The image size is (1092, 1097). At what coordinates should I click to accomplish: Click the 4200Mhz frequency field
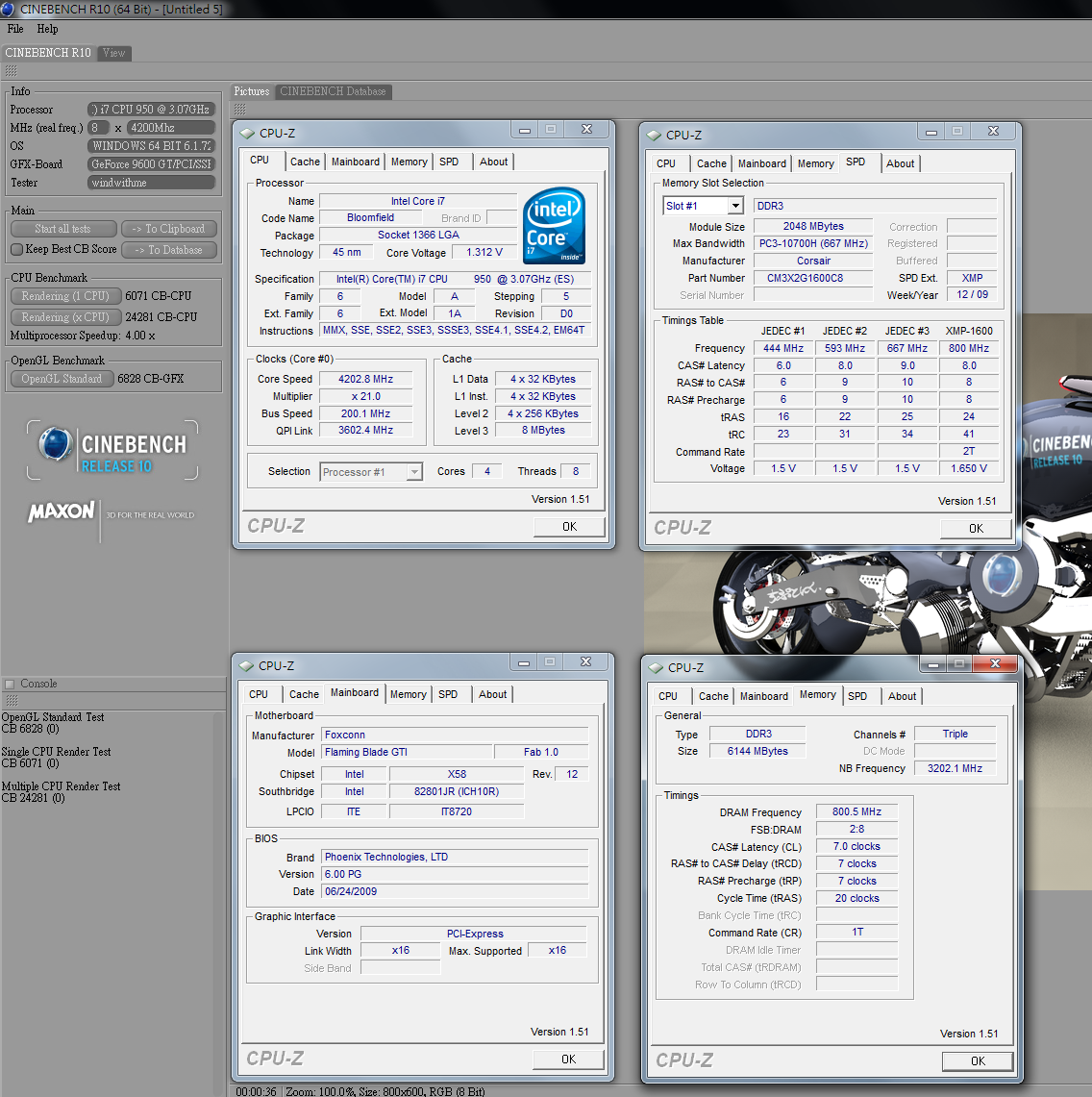171,127
